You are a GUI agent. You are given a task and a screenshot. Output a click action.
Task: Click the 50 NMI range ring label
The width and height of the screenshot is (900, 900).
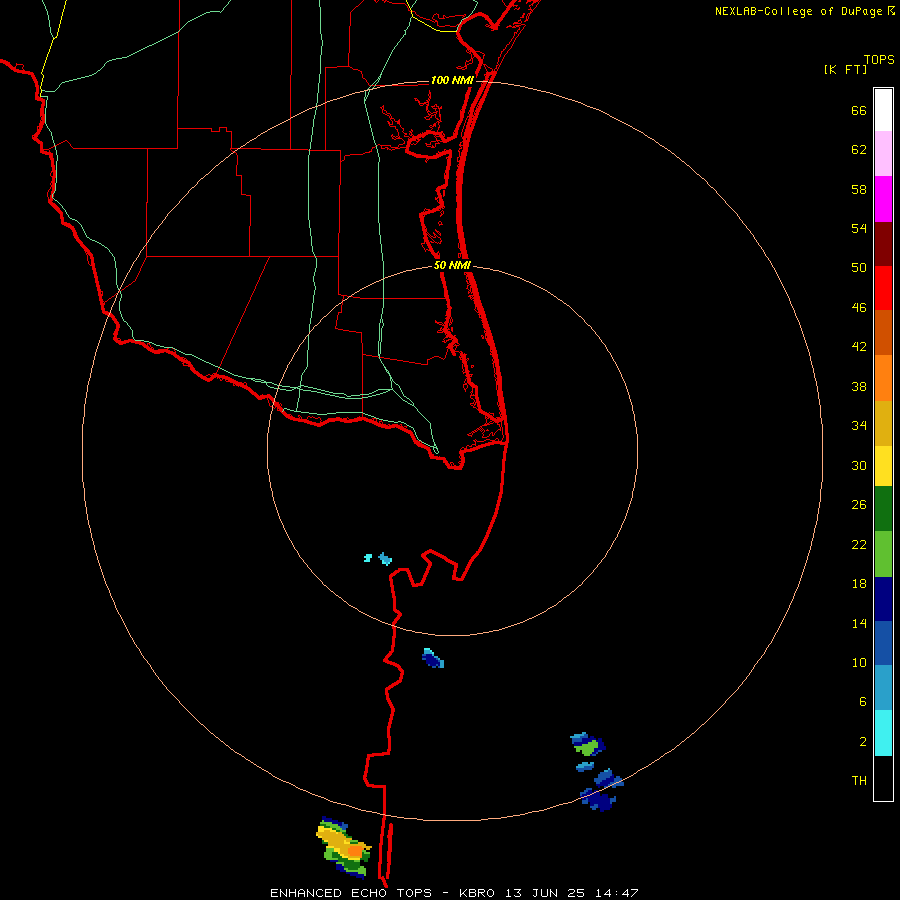[452, 265]
